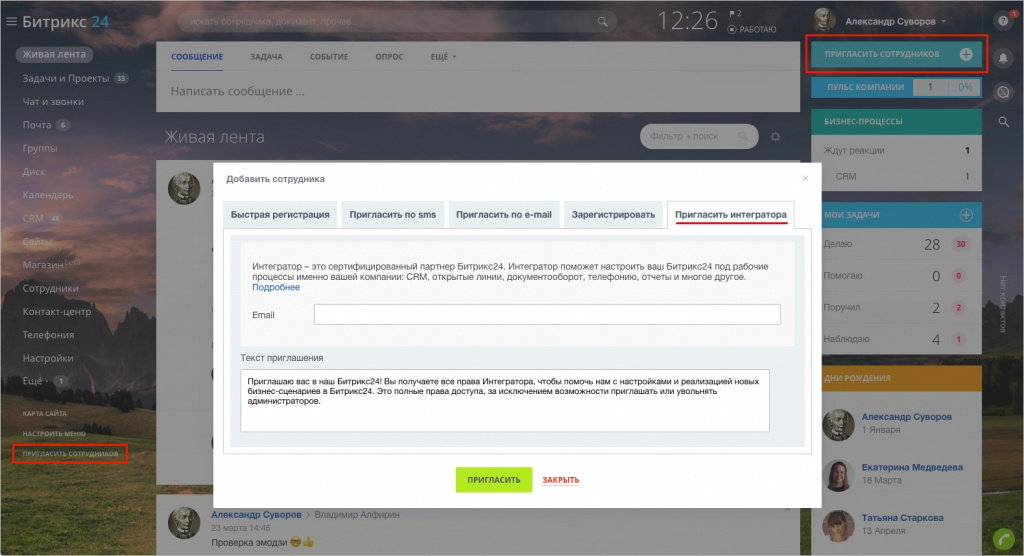Open Группы in left menu
The image size is (1024, 556).
tap(40, 148)
